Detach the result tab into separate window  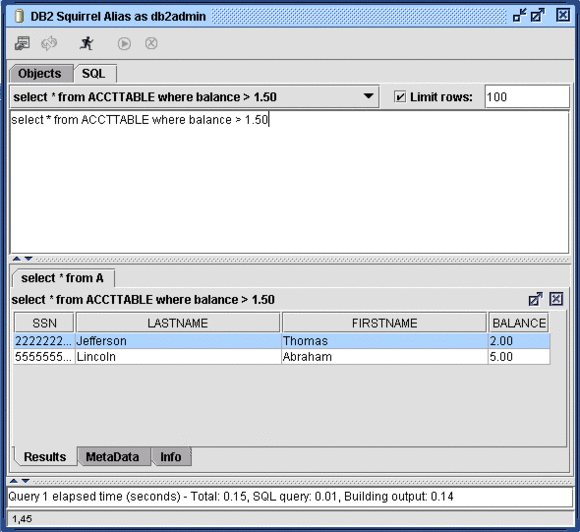click(535, 299)
